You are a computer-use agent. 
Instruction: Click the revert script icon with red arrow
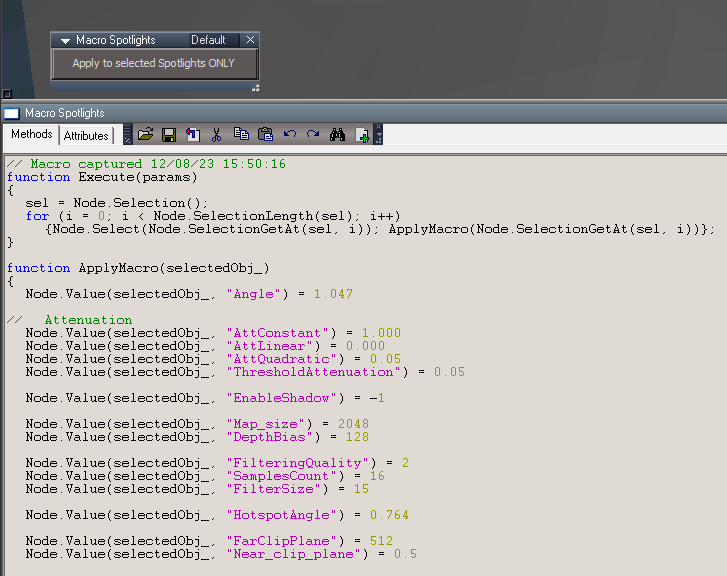tap(193, 134)
